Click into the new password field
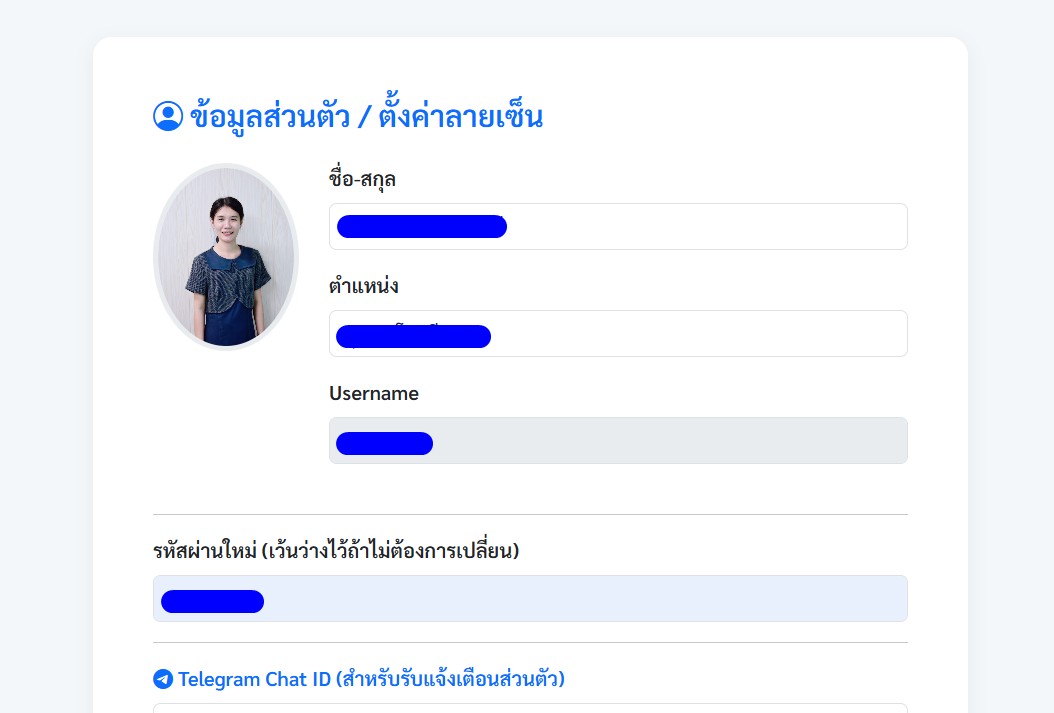This screenshot has height=713, width=1054. pos(530,598)
